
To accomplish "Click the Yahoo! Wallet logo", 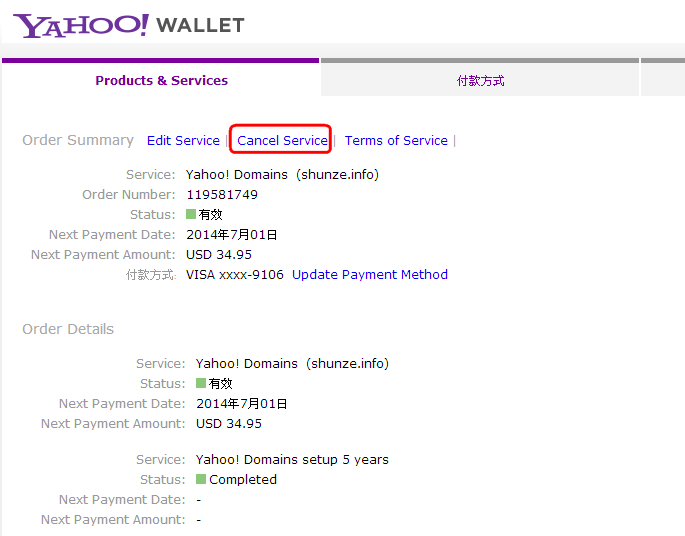I will coord(128,25).
